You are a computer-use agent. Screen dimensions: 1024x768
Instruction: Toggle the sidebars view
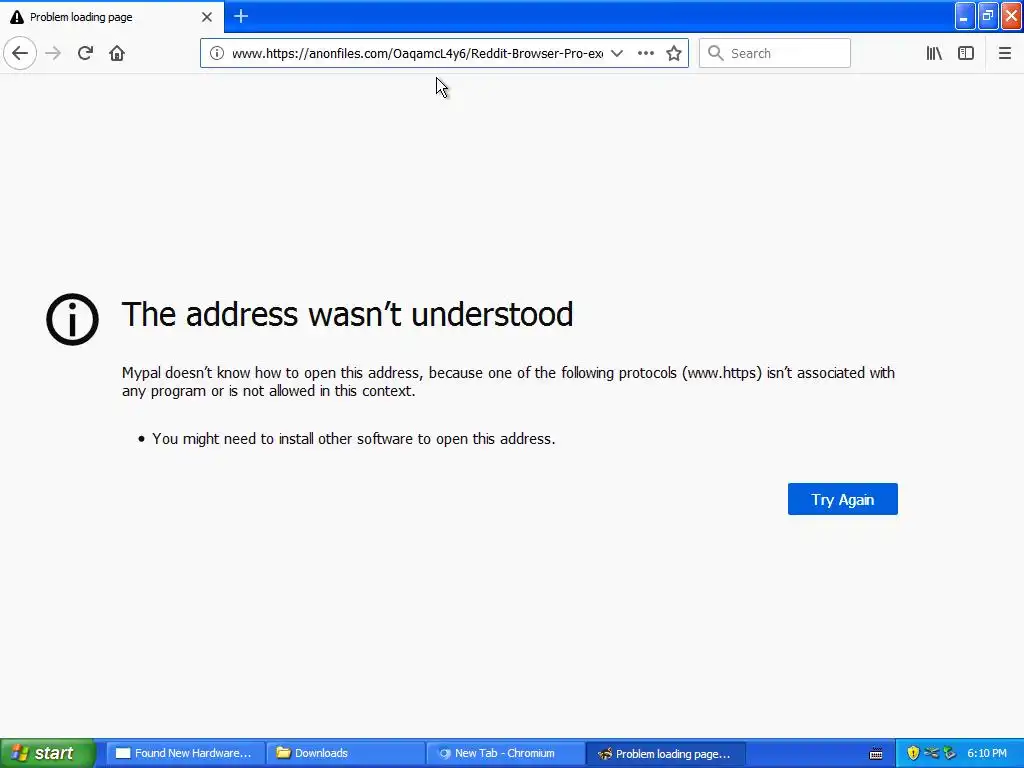click(x=966, y=53)
